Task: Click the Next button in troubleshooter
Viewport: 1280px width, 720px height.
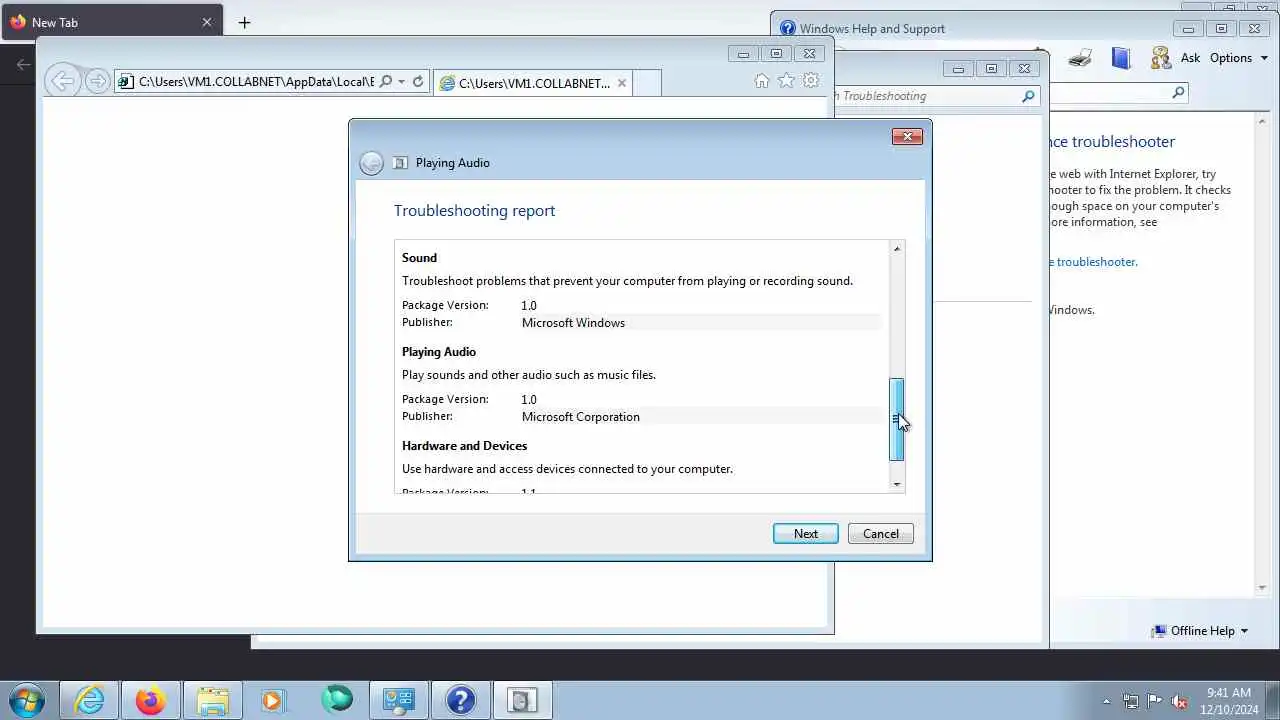Action: pos(806,534)
